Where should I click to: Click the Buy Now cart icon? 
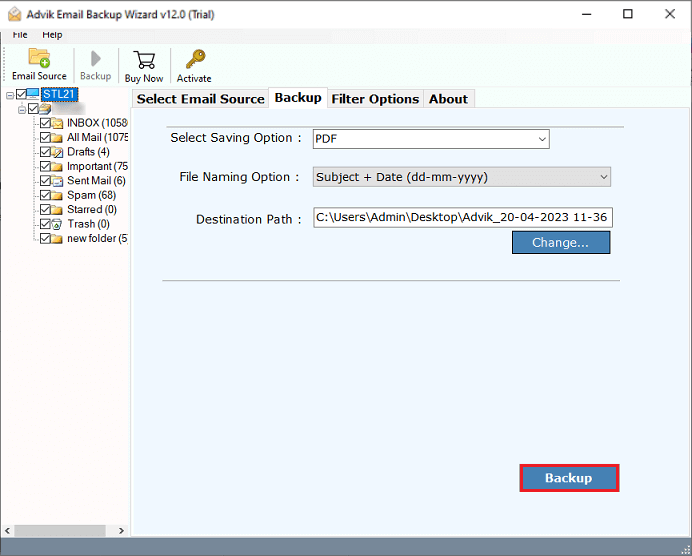[x=144, y=60]
